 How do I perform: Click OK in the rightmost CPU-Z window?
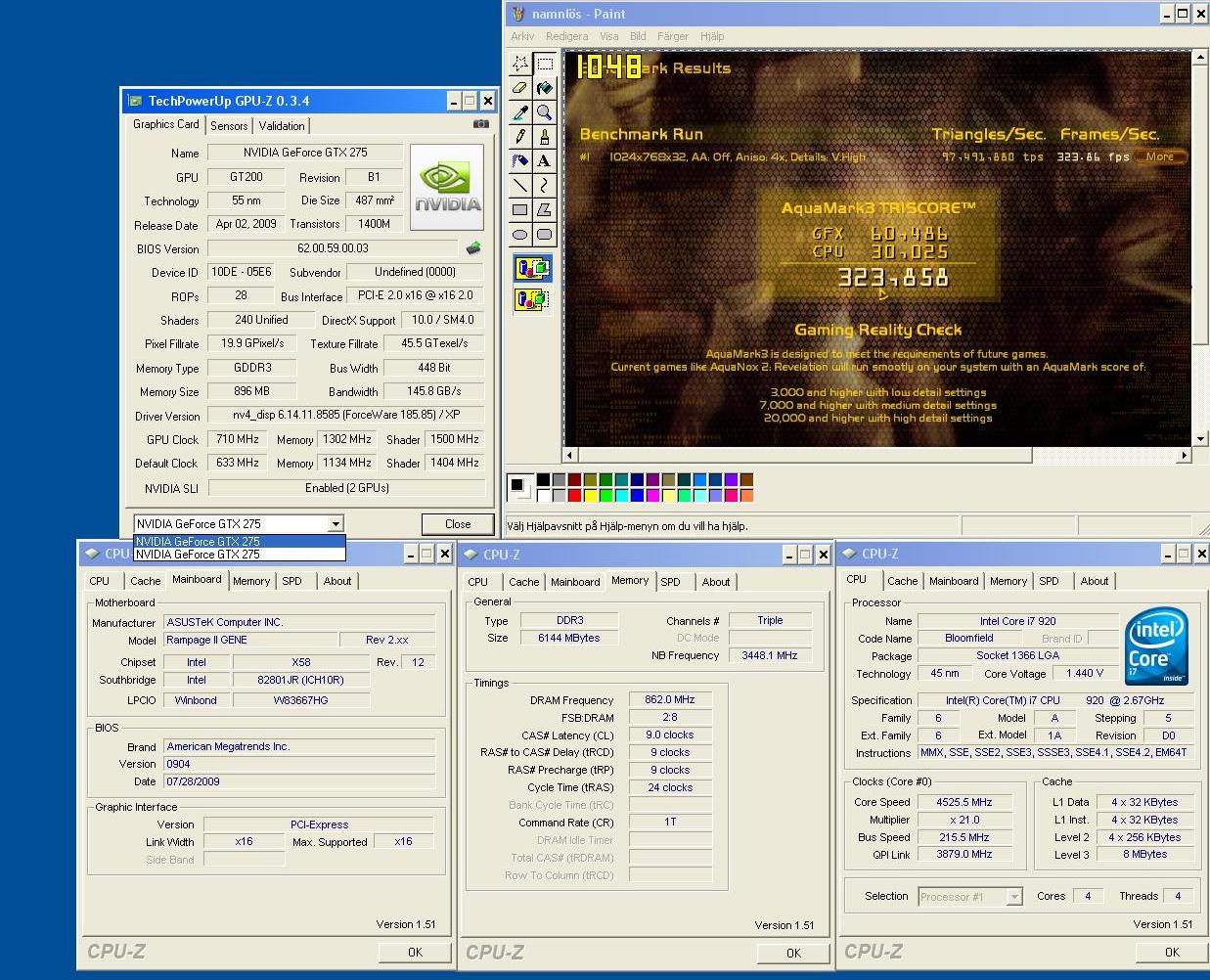pos(1172,952)
